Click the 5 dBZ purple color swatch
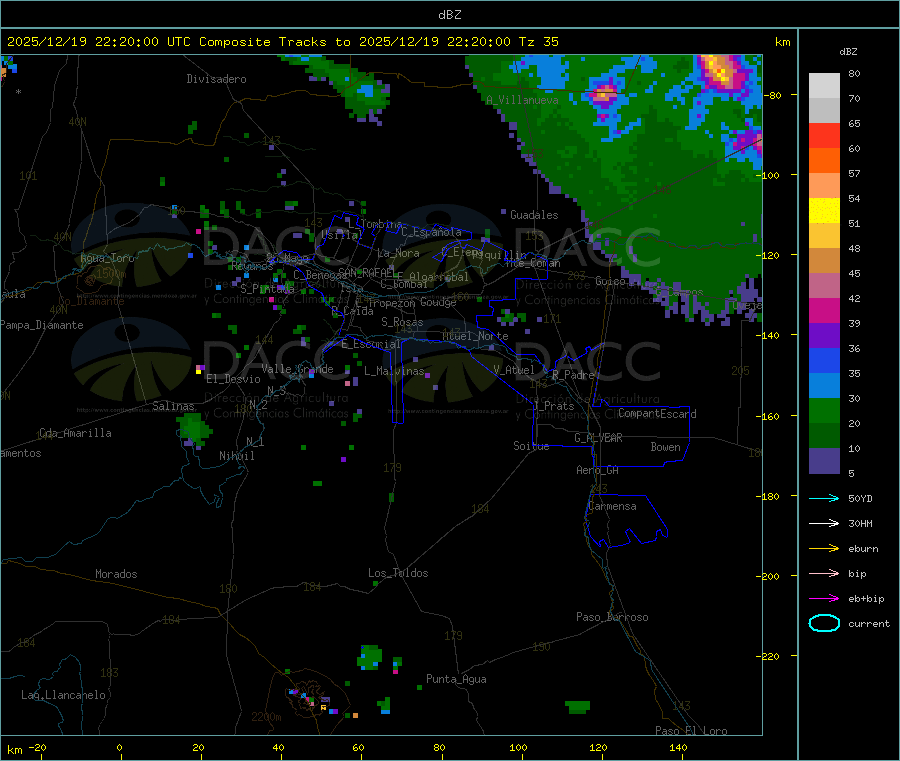This screenshot has height=761, width=900. [x=824, y=461]
